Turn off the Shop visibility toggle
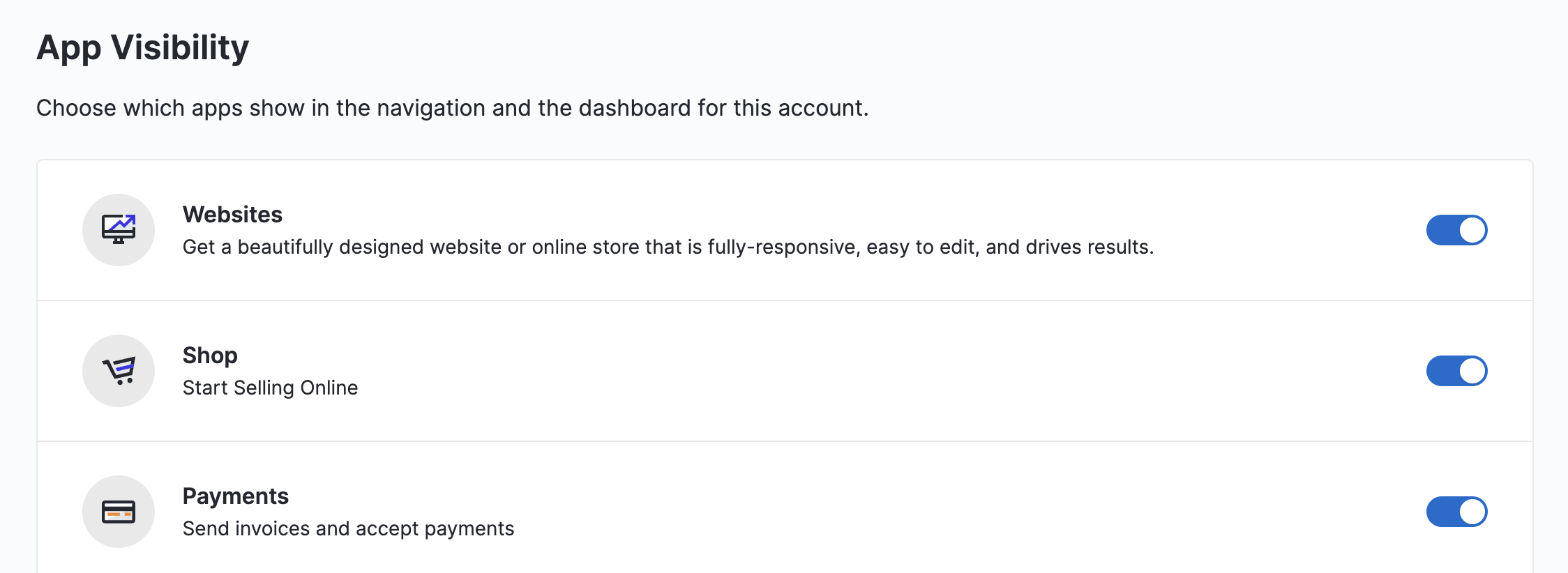The height and width of the screenshot is (573, 1568). click(1456, 371)
